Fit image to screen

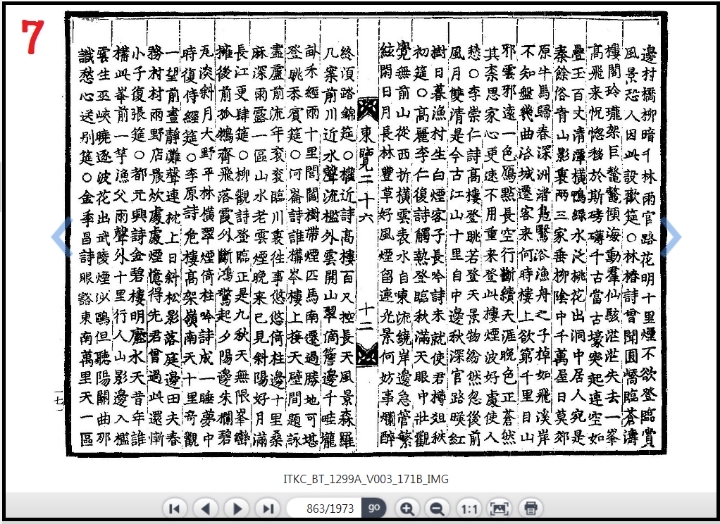coord(500,508)
